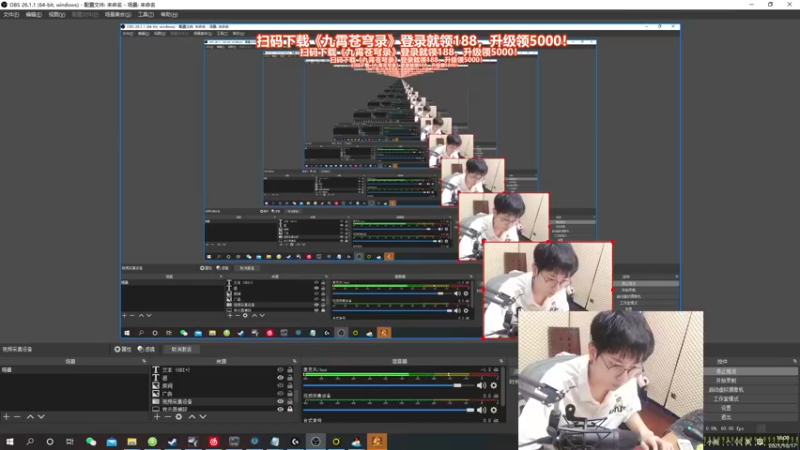This screenshot has width=800, height=450.
Task: Open Steam from the taskbar
Action: [x=172, y=441]
